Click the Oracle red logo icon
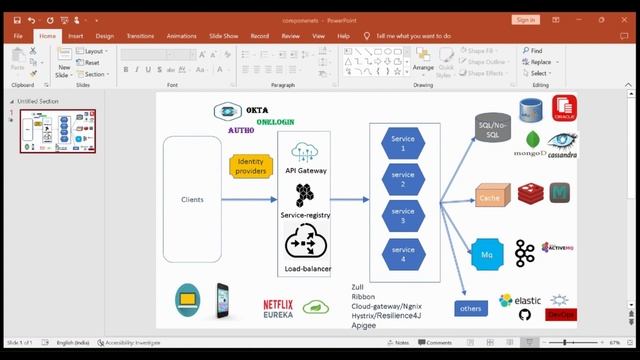This screenshot has height=360, width=640. [564, 108]
